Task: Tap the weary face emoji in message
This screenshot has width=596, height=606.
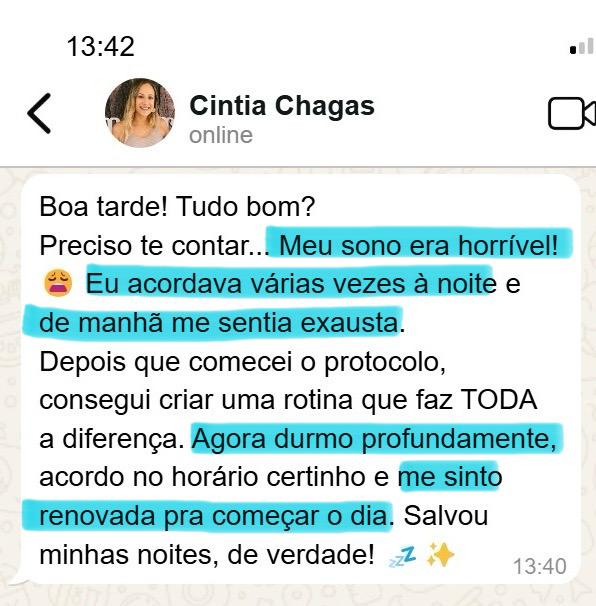Action: point(58,283)
